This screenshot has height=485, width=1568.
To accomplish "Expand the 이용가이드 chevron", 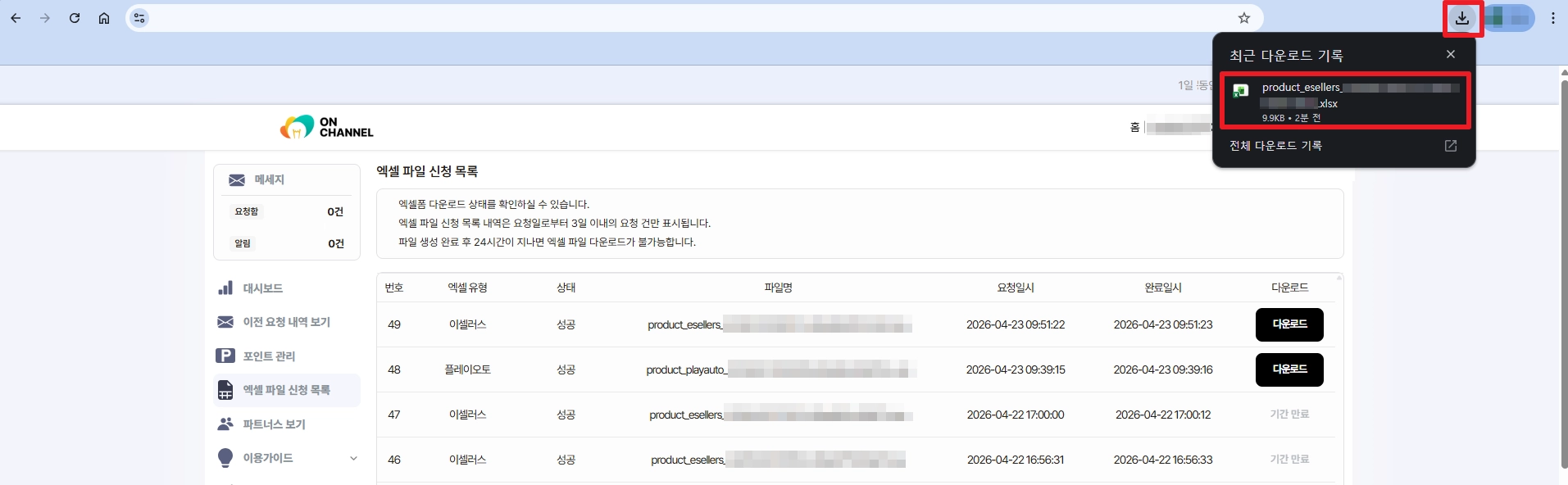I will click(353, 458).
